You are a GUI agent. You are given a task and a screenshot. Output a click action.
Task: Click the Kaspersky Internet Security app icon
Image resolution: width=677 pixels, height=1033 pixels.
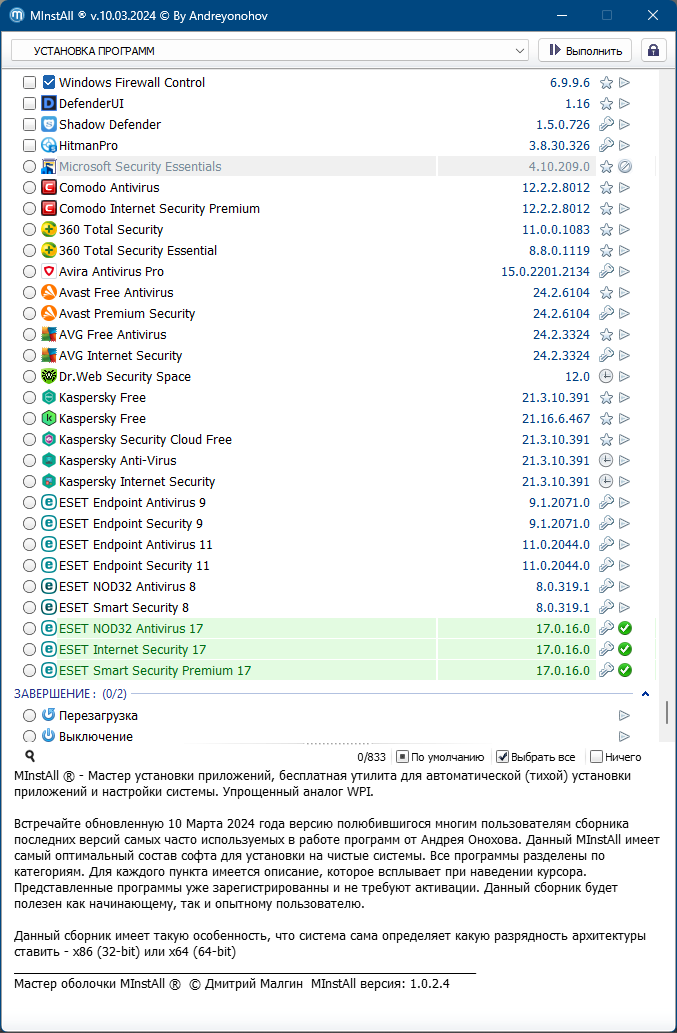[49, 482]
